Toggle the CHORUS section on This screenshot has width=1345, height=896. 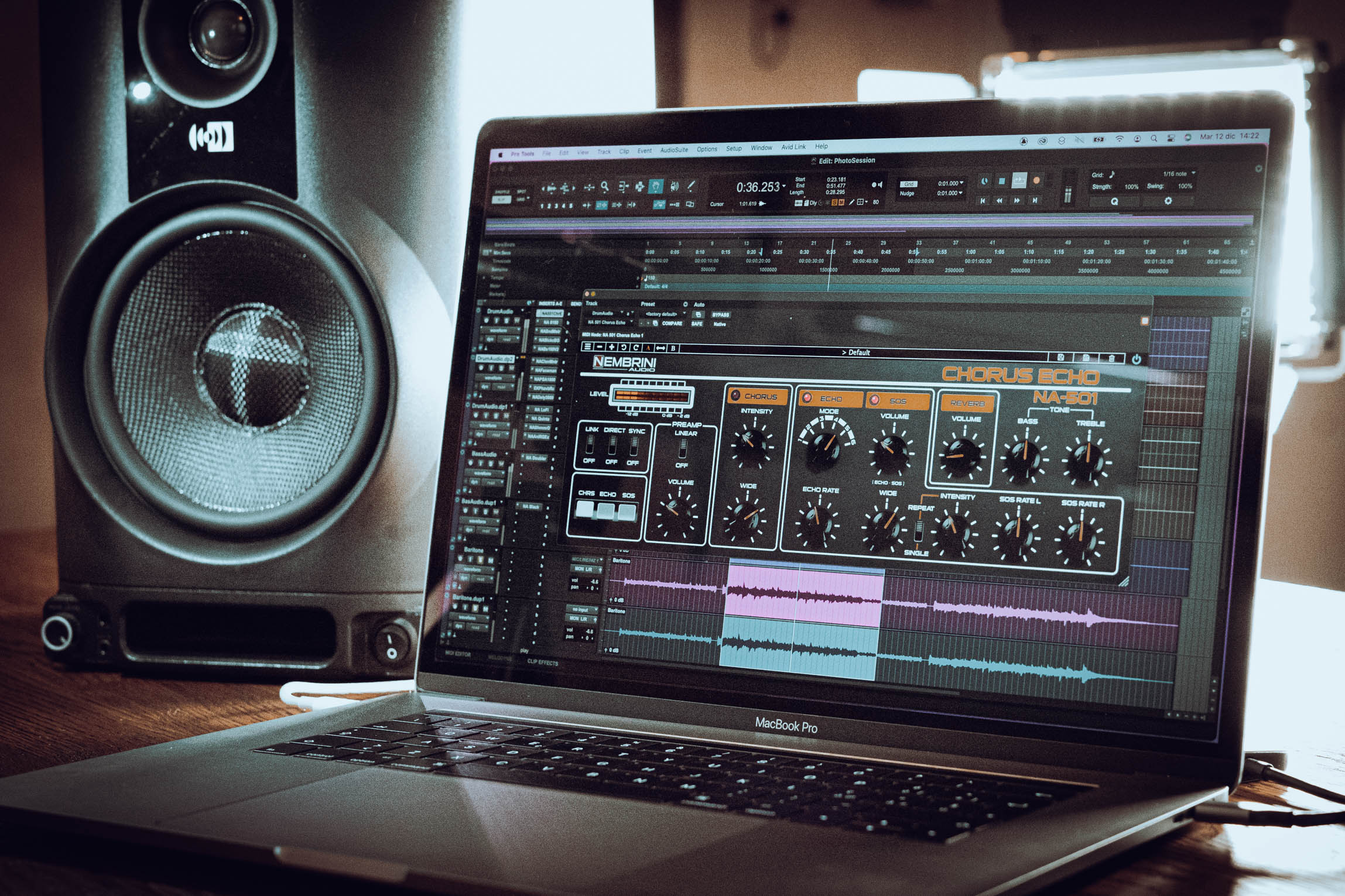[758, 396]
